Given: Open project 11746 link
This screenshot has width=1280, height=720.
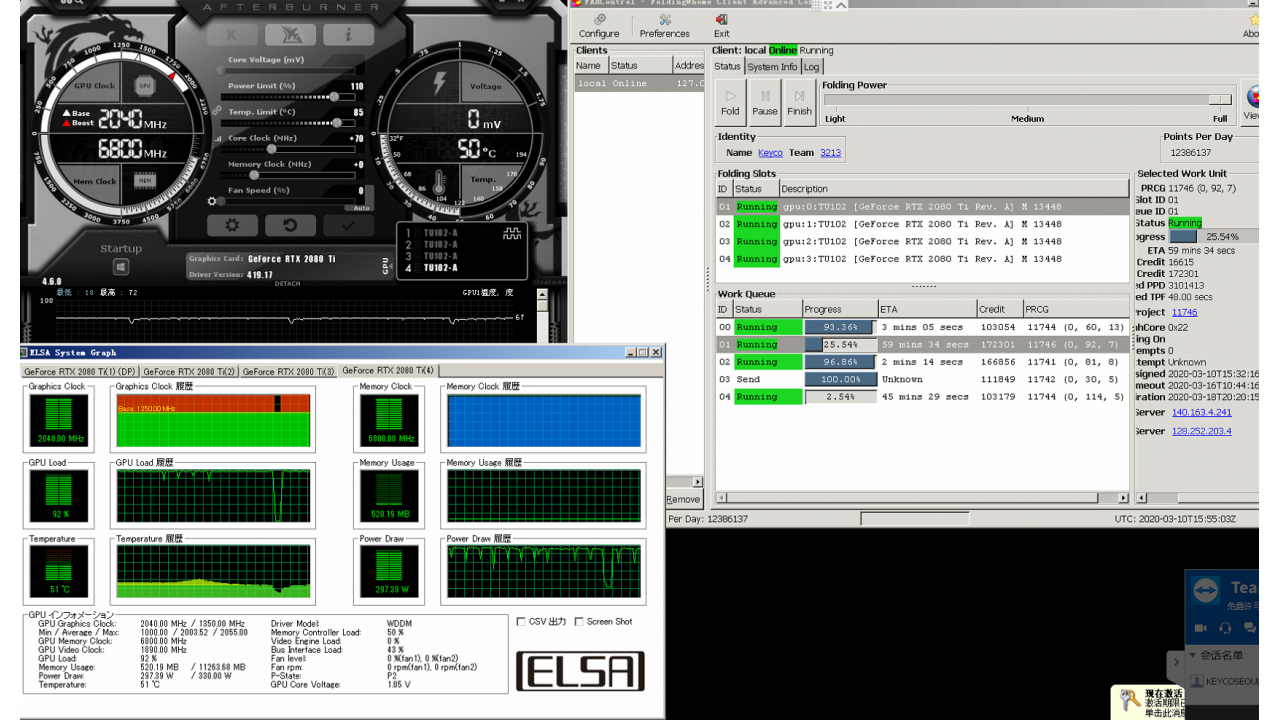Looking at the screenshot, I should coord(1184,312).
